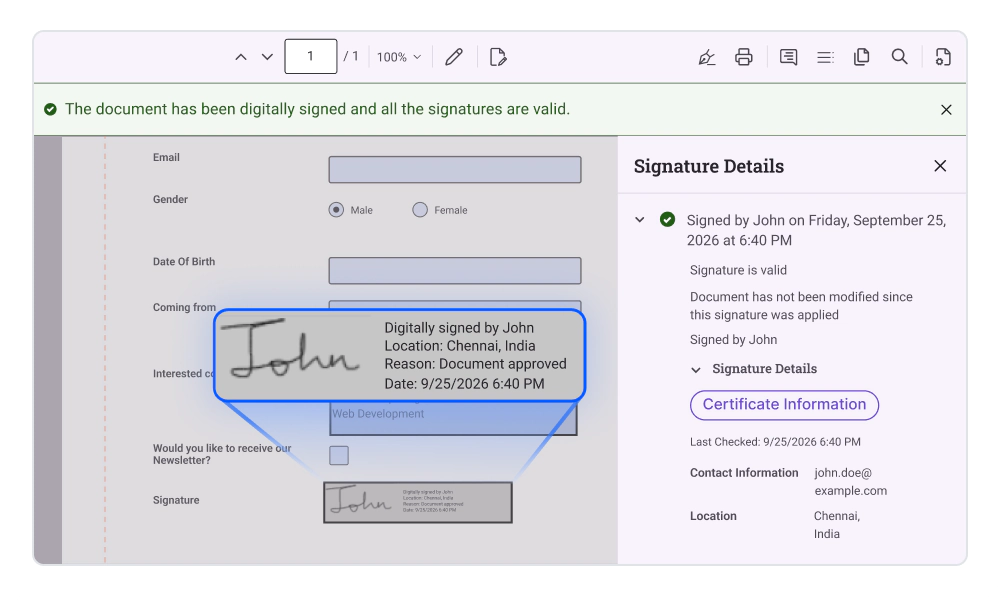
Task: Open the form designer icon
Action: [x=497, y=57]
